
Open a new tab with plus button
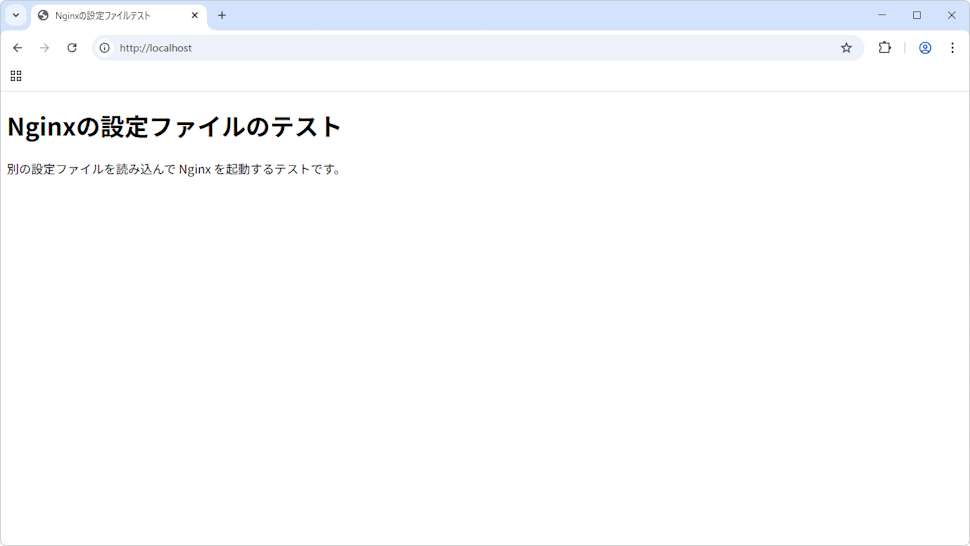coord(222,15)
